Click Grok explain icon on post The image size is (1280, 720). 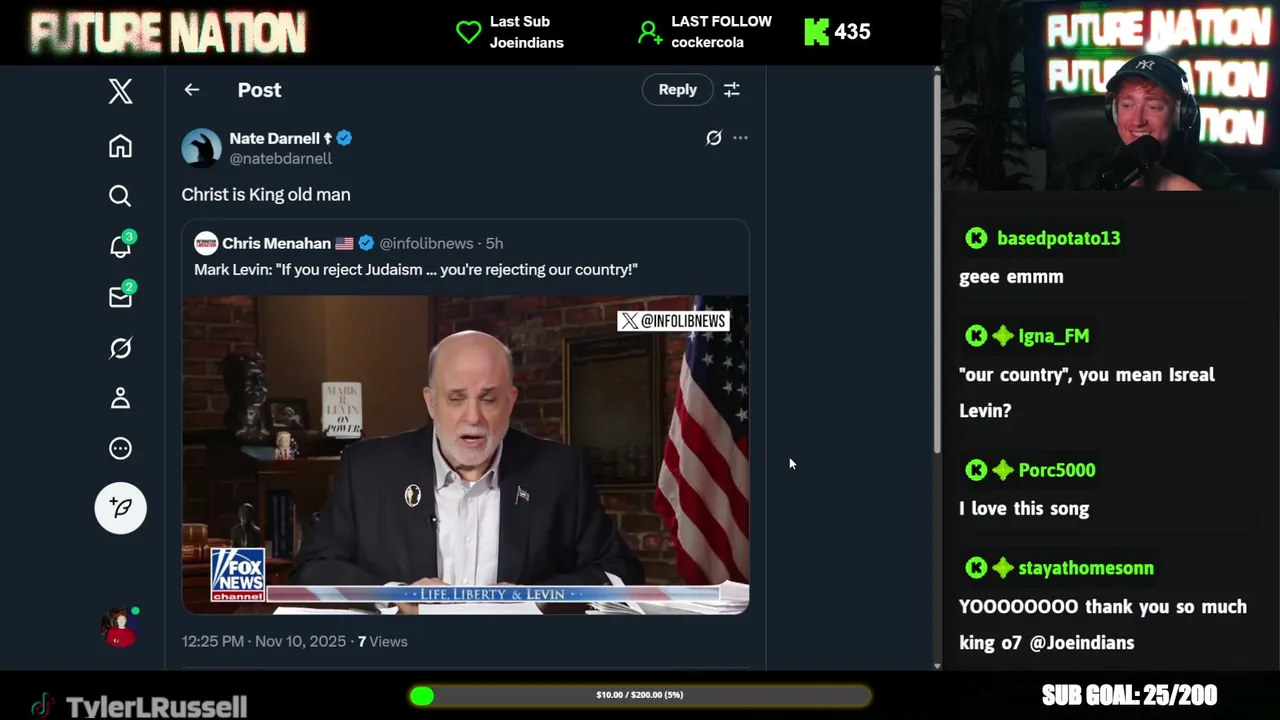click(713, 138)
